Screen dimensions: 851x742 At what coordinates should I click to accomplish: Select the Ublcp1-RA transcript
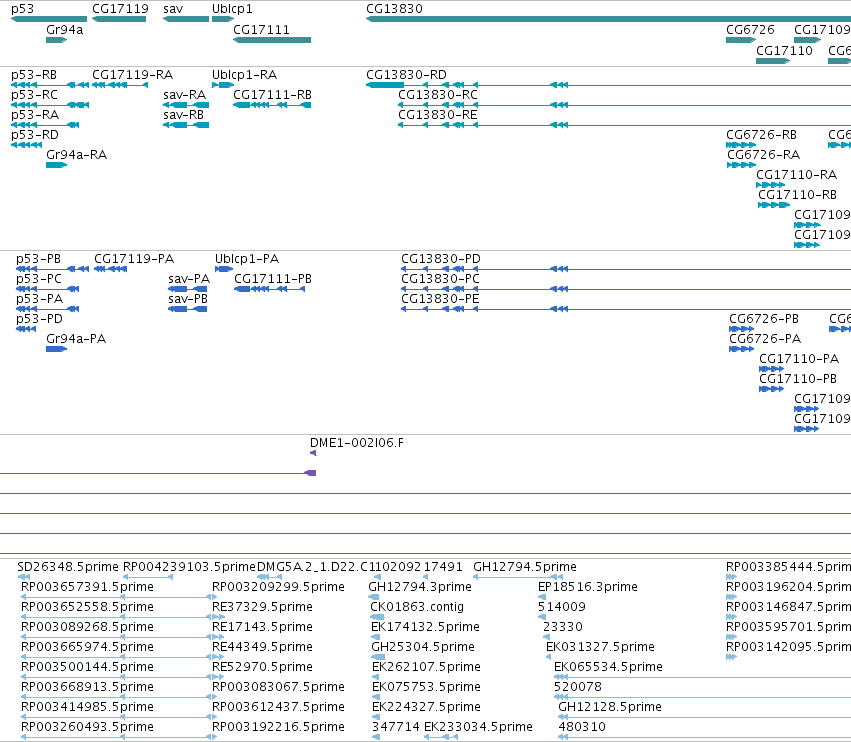click(223, 85)
